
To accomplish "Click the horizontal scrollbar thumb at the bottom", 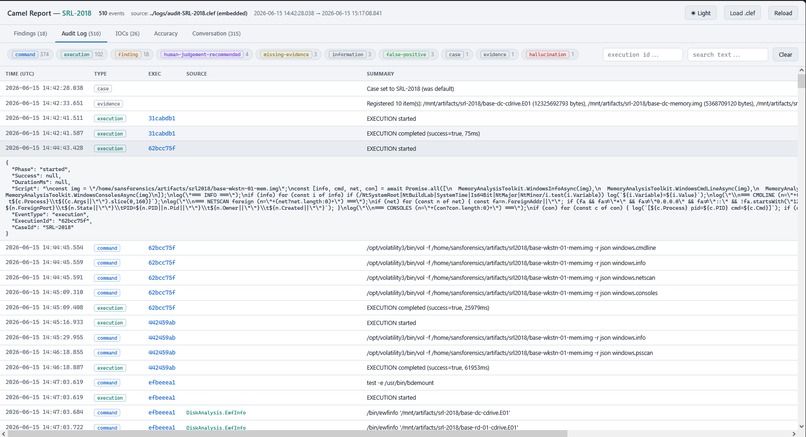I will pos(287,433).
